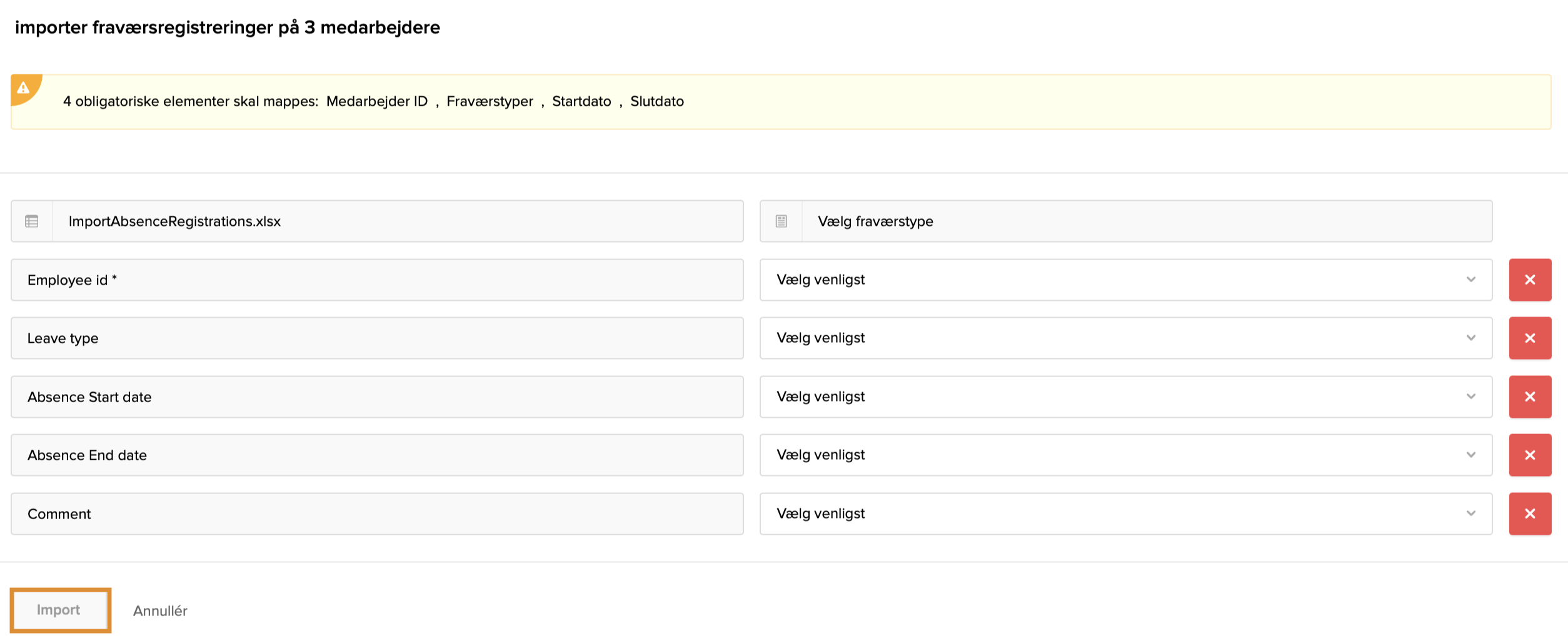Viewport: 1568px width, 643px height.
Task: Expand the Leave type mapping dropdown
Action: coord(1125,338)
